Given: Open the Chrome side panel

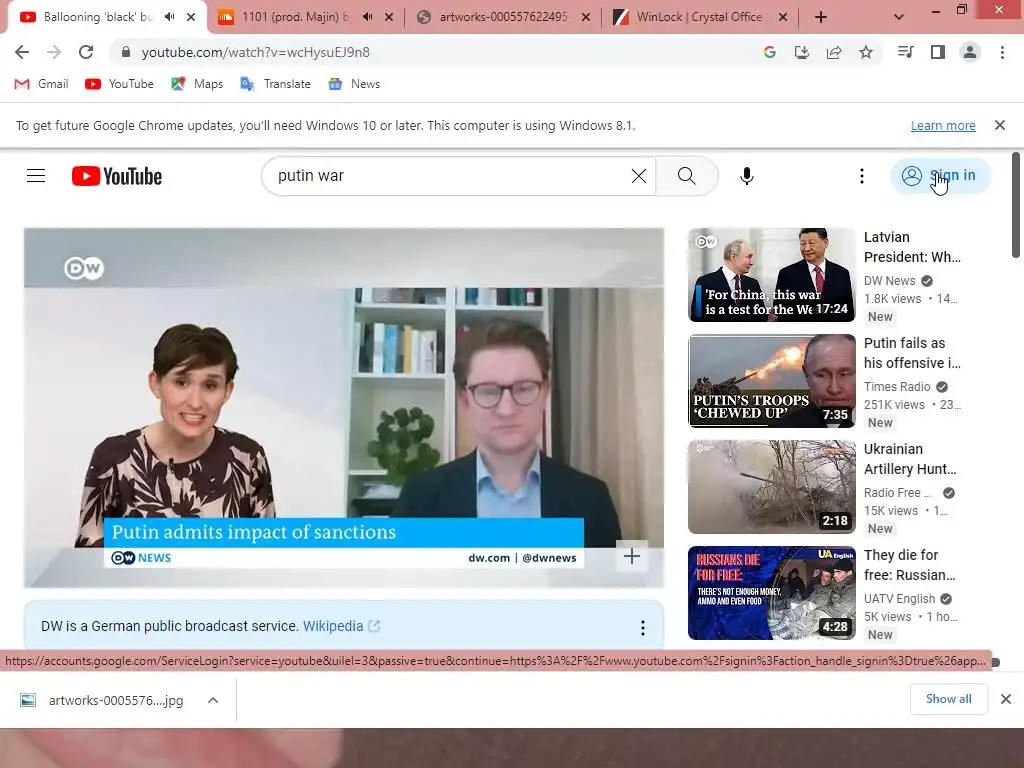Looking at the screenshot, I should tap(938, 52).
